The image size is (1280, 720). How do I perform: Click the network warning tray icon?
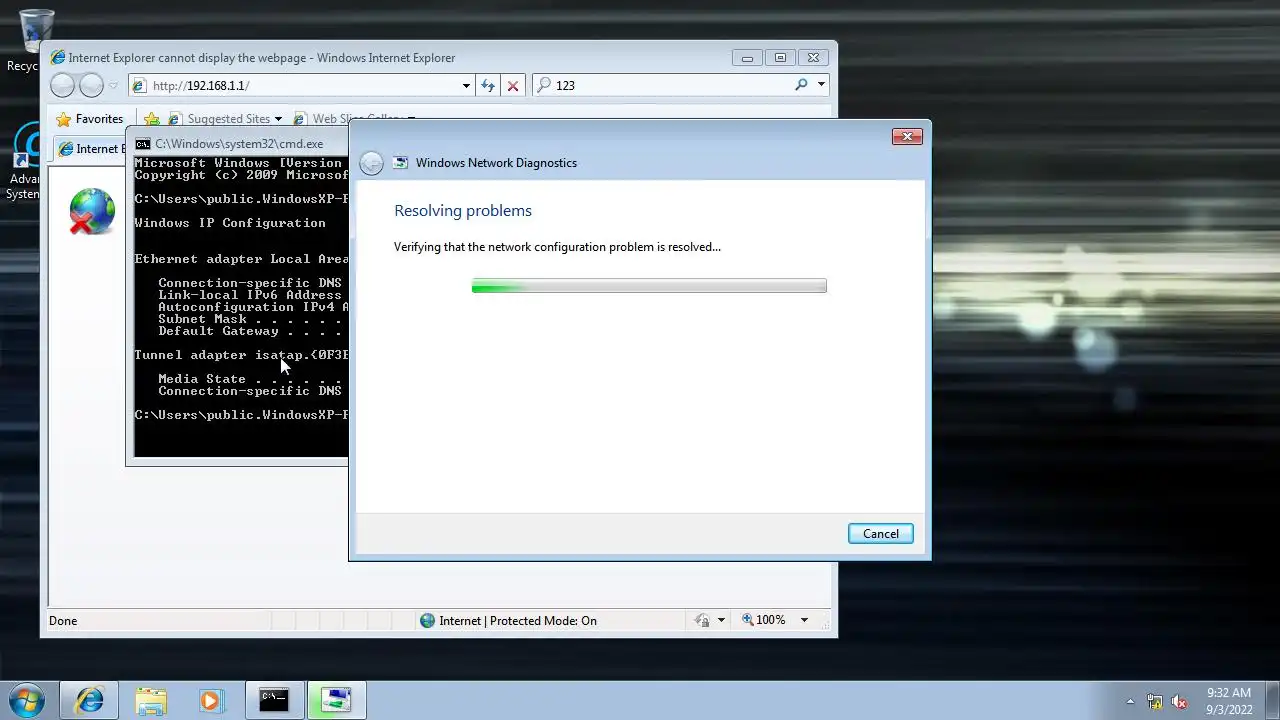1155,701
